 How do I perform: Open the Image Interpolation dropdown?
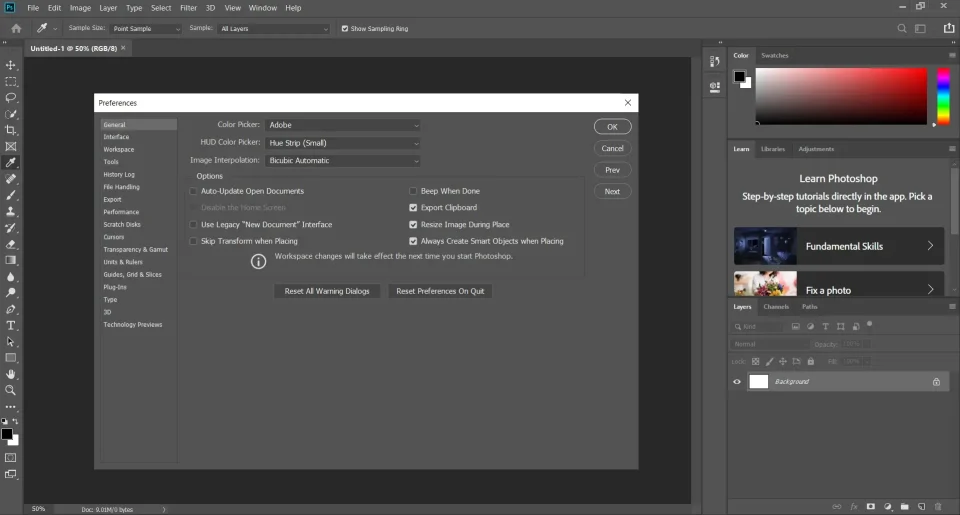click(x=343, y=161)
